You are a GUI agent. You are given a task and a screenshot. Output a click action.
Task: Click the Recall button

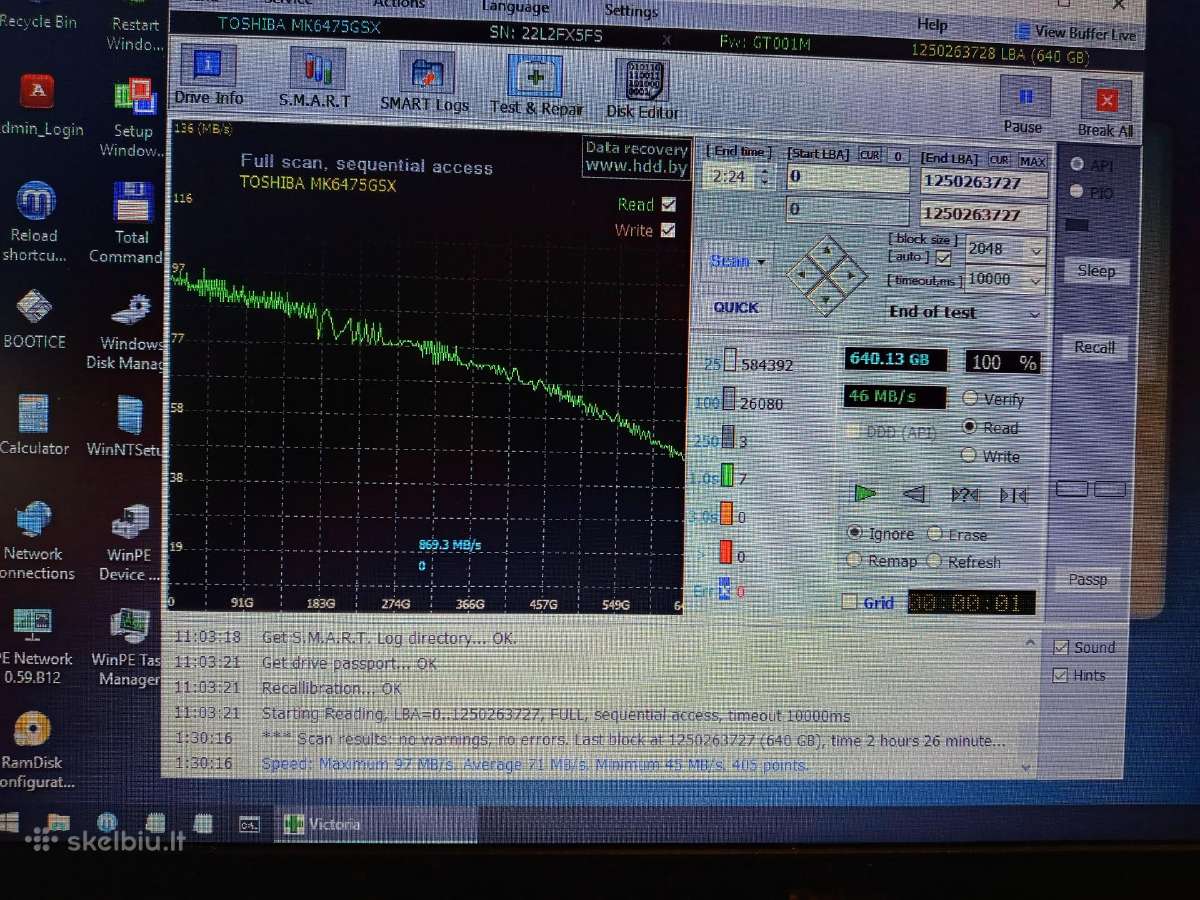[1094, 347]
